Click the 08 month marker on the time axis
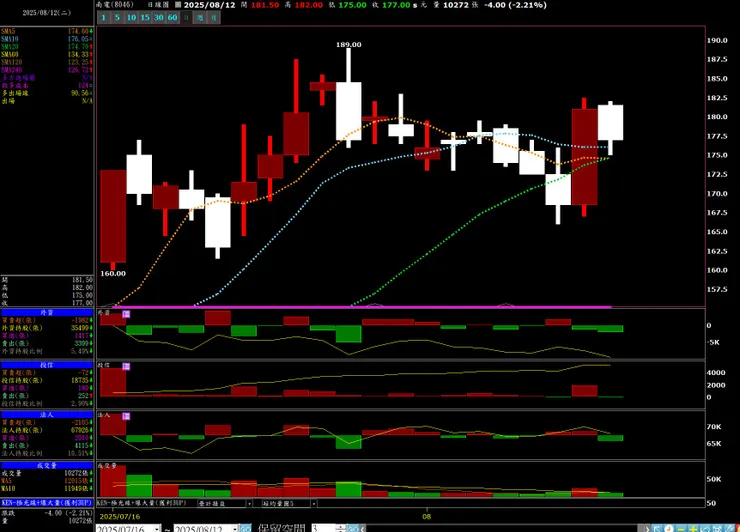740x532 pixels. coord(427,516)
